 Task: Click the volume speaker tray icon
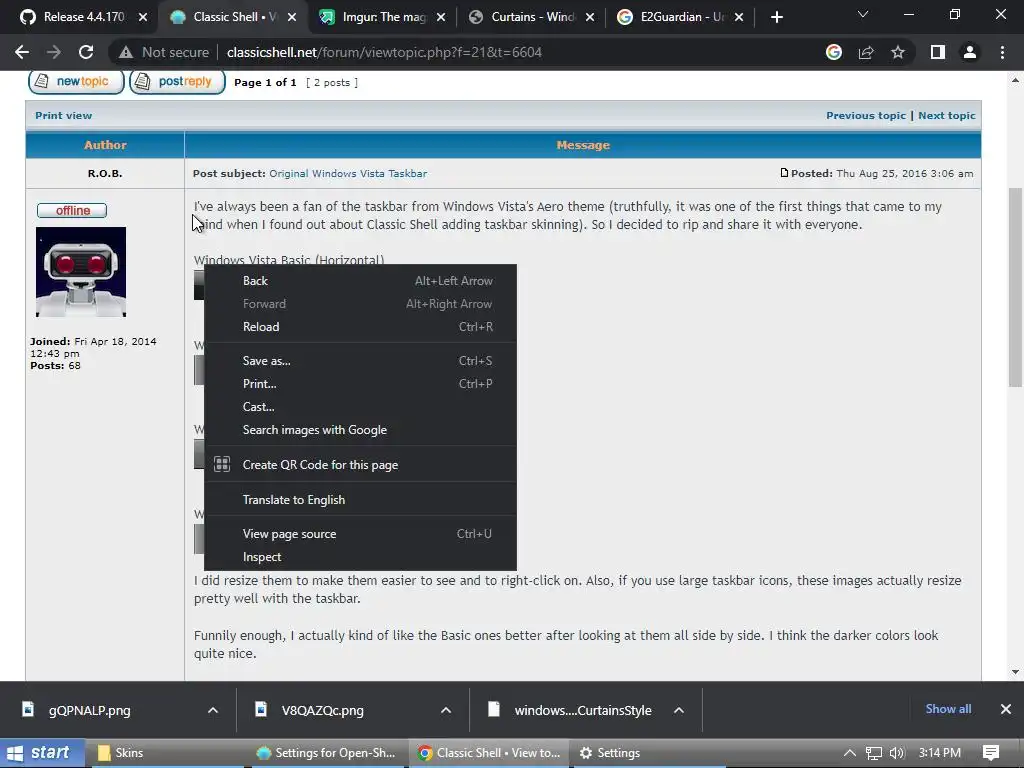click(x=897, y=753)
